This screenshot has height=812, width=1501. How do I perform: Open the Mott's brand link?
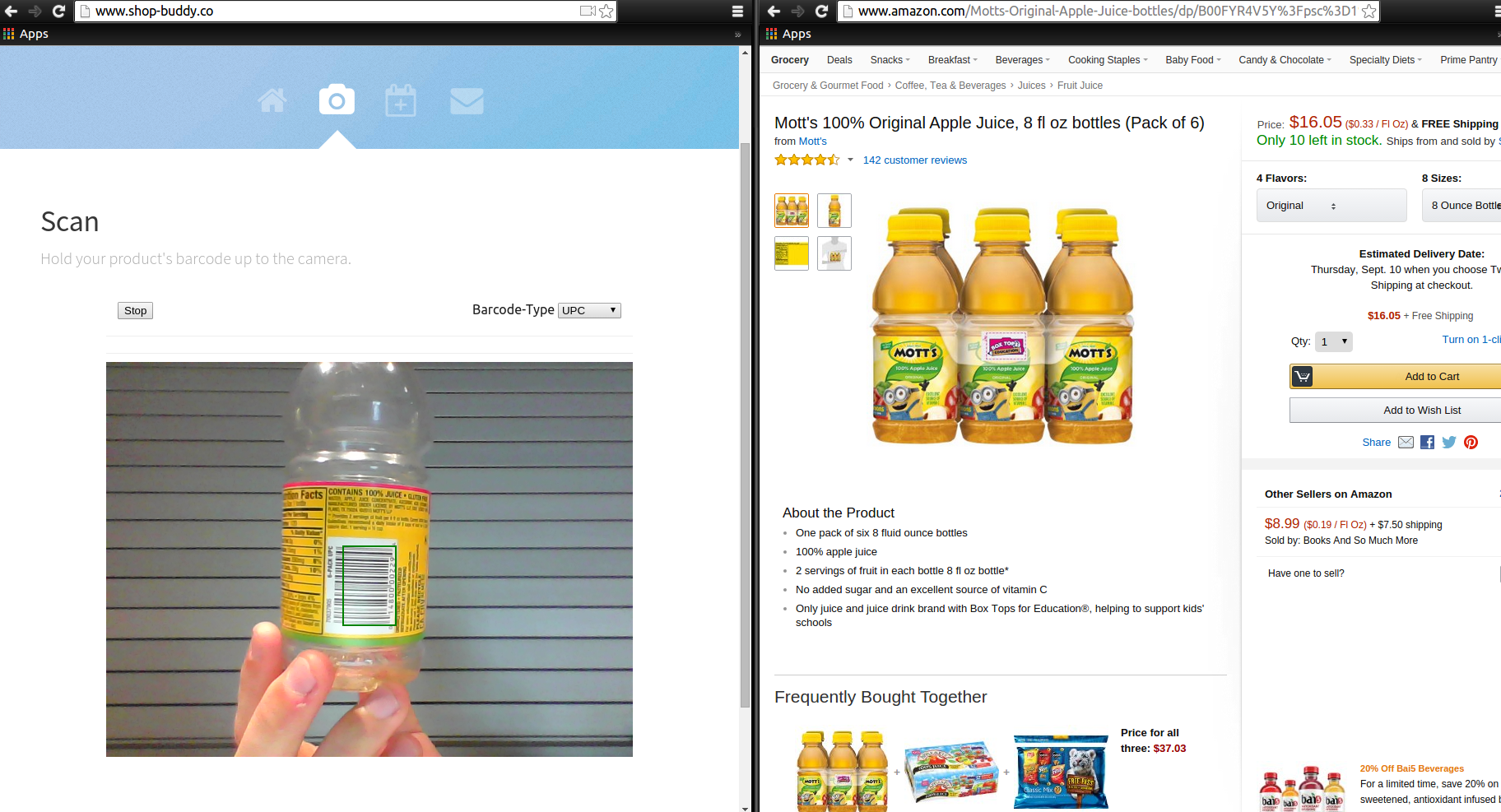tap(813, 142)
